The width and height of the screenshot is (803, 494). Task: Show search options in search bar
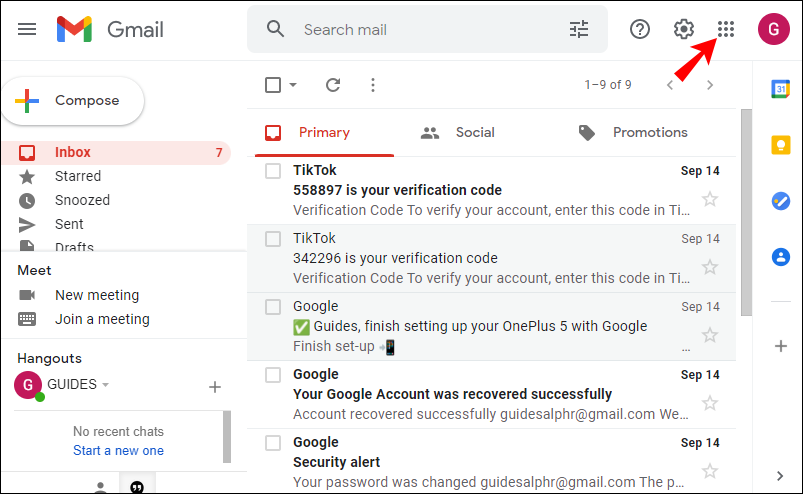[x=579, y=29]
